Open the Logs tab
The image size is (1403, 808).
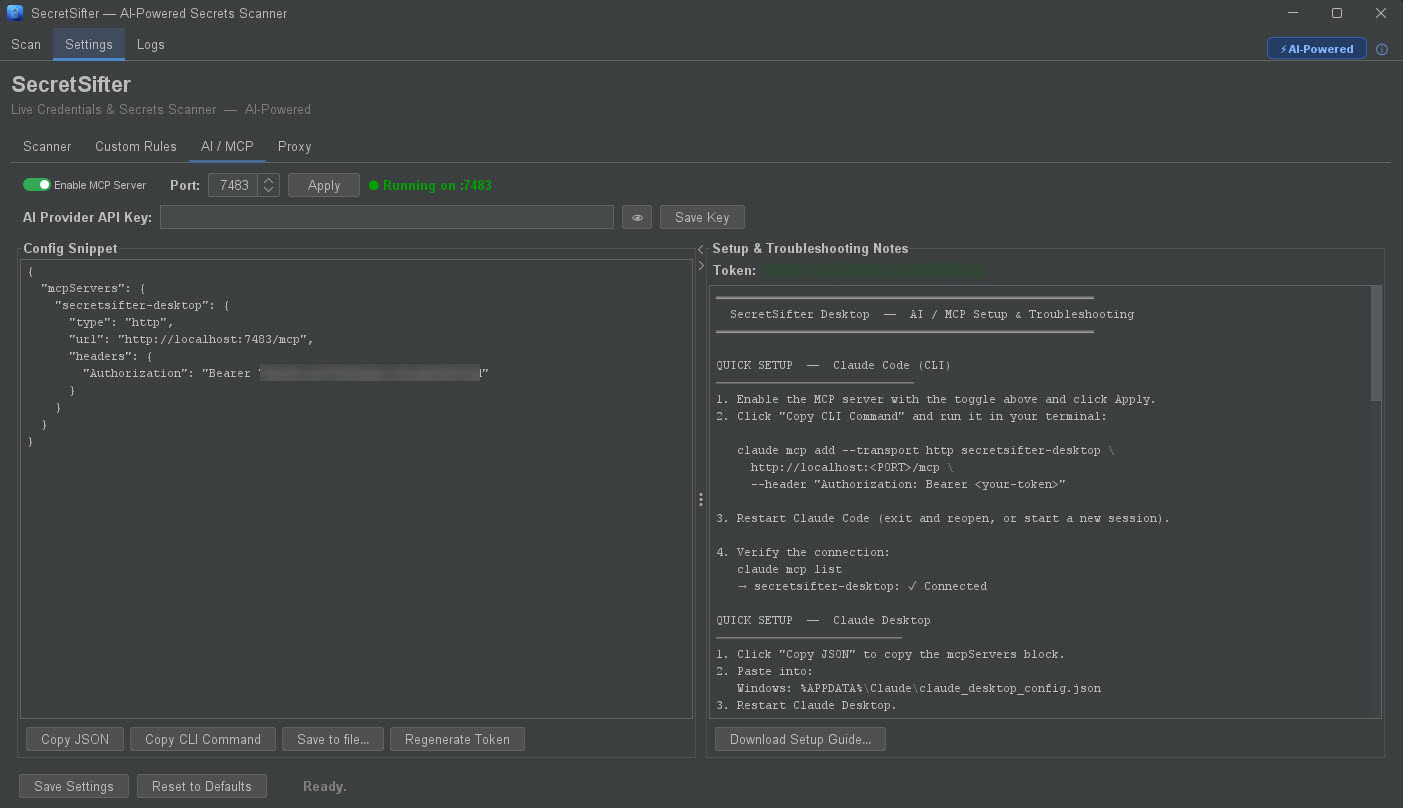[151, 44]
